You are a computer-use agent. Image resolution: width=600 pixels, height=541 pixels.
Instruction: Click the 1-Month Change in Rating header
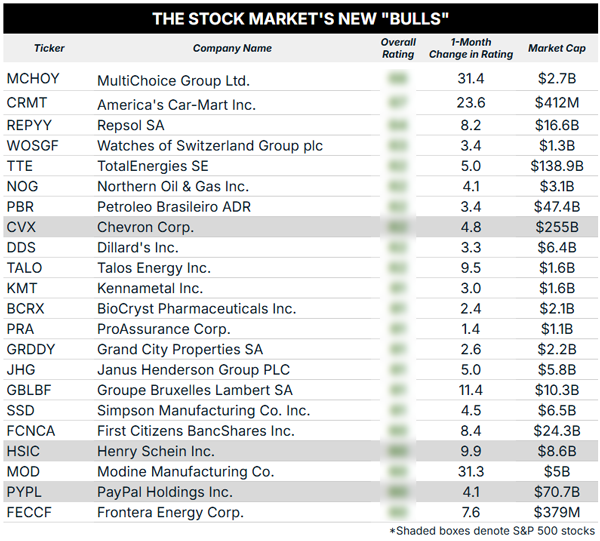[x=471, y=48]
